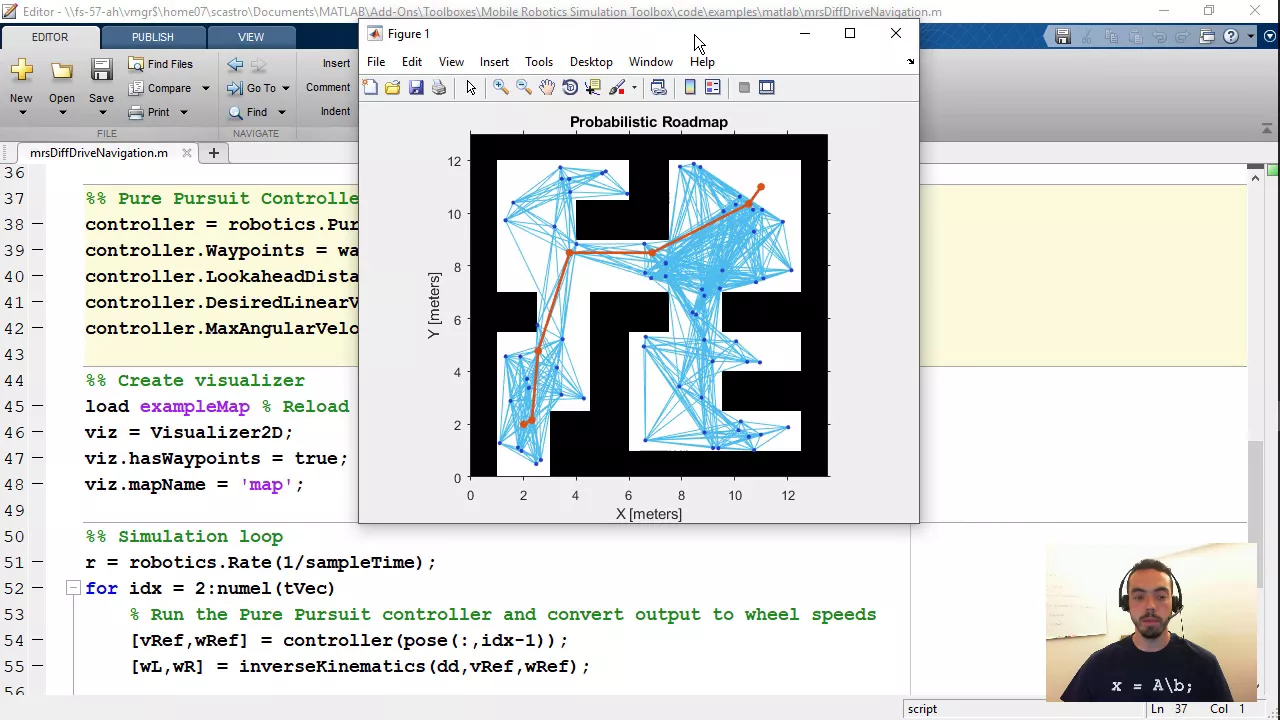Click Print Figure icon in Figure 1 toolbar

[x=439, y=88]
